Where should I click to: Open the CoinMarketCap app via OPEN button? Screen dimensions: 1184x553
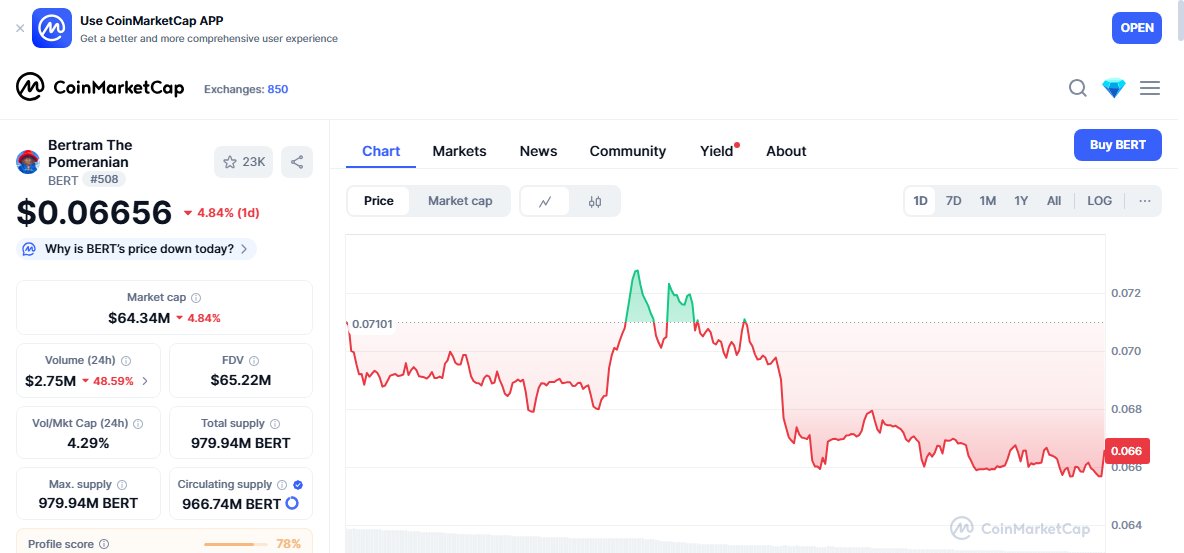tap(1136, 28)
